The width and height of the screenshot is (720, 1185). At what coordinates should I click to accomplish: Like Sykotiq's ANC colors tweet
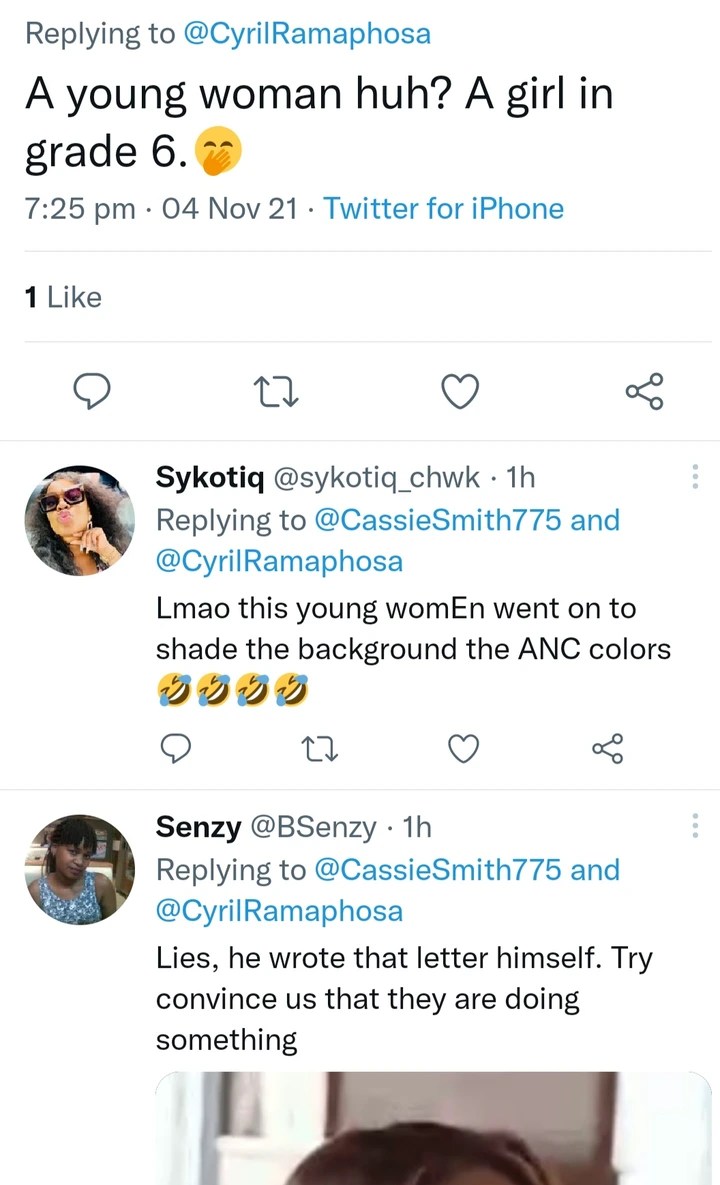click(461, 746)
